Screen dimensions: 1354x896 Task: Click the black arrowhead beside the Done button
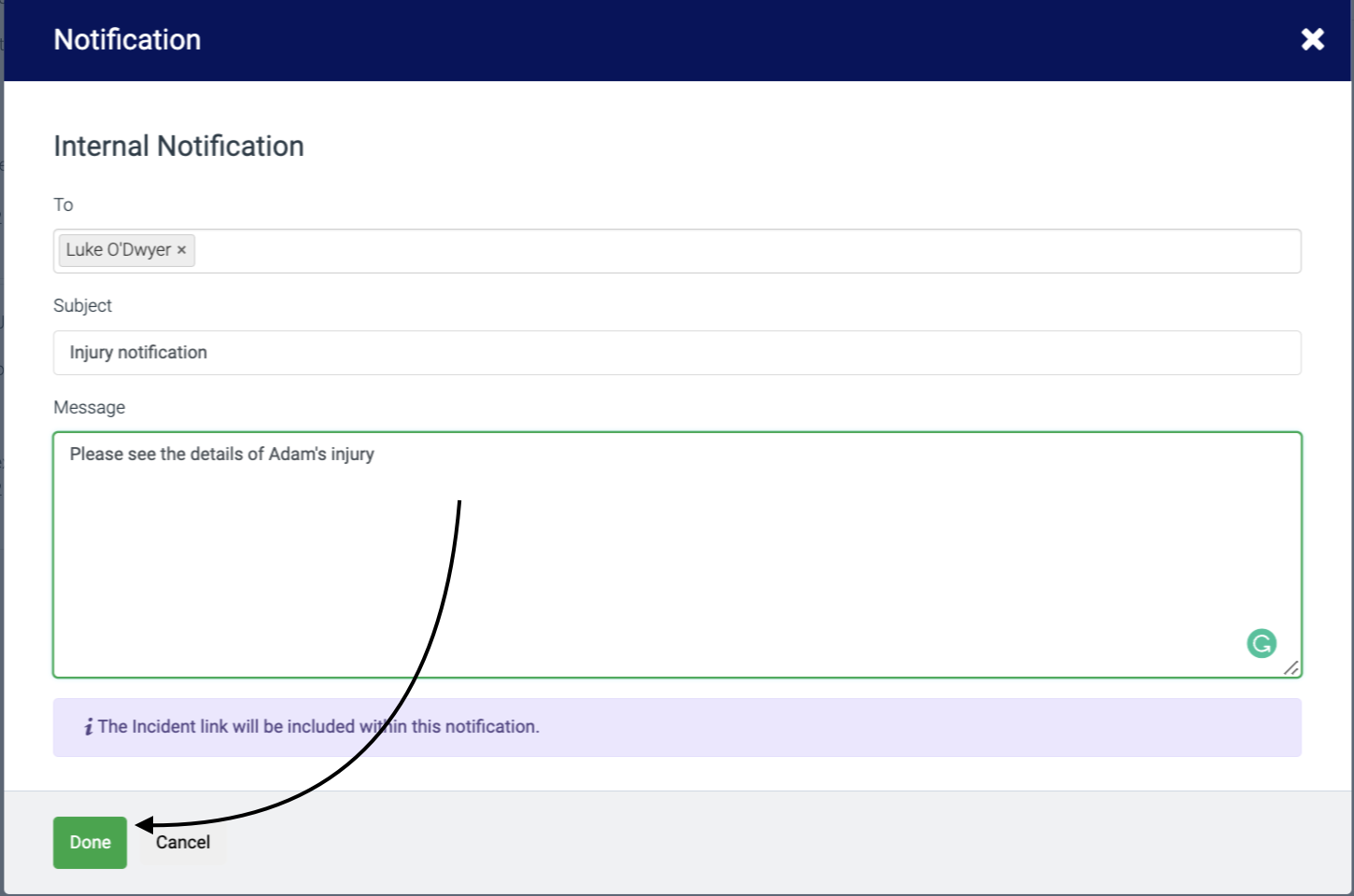tap(145, 825)
